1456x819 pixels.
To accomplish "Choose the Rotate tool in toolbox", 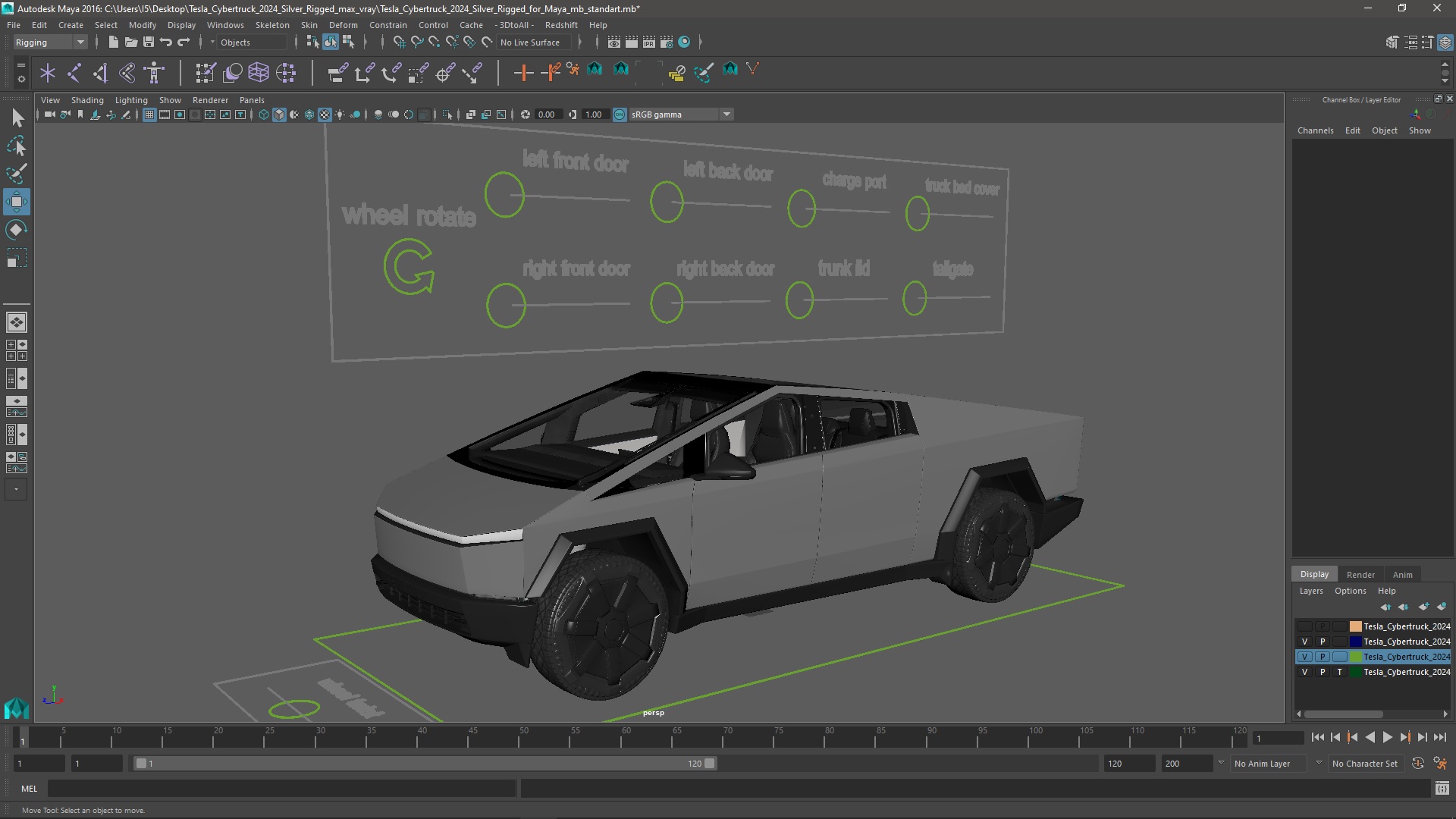I will point(17,230).
